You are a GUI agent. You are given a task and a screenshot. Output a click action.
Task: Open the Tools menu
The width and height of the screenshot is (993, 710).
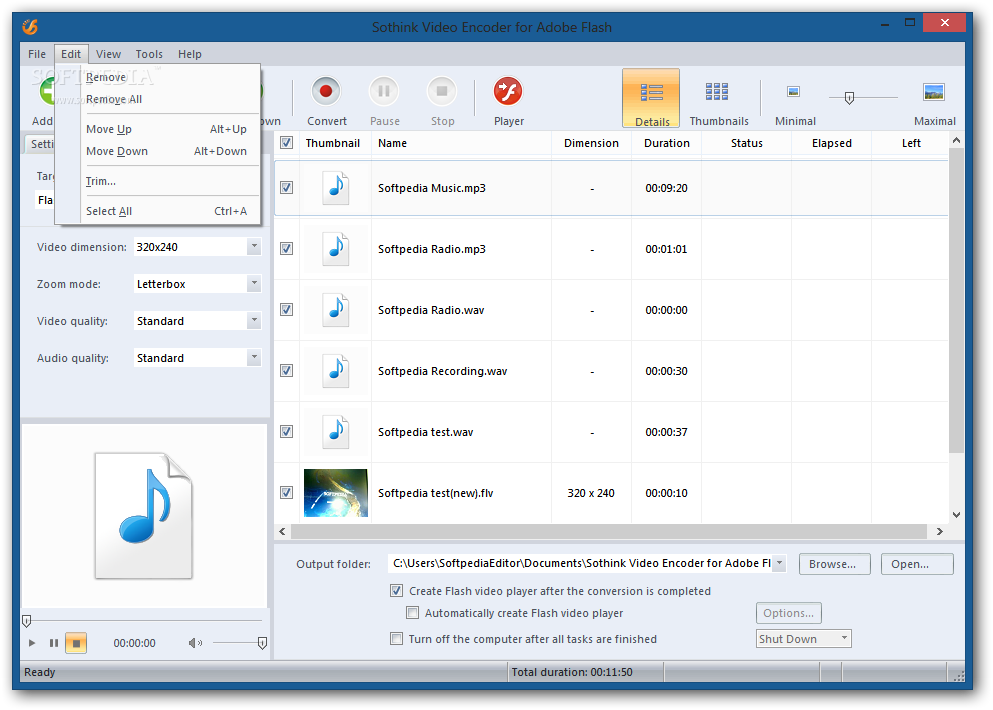click(149, 54)
